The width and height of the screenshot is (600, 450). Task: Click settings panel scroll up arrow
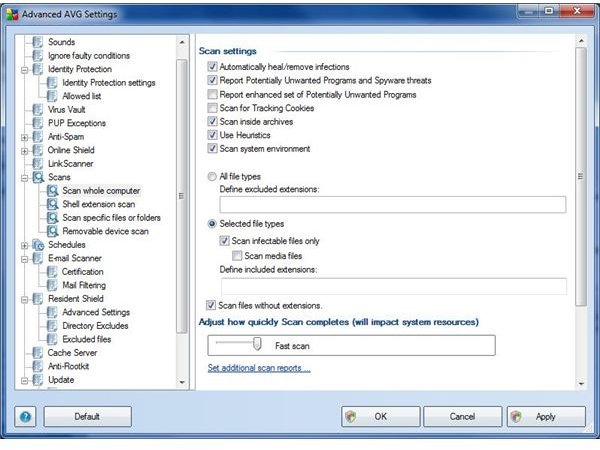581,40
